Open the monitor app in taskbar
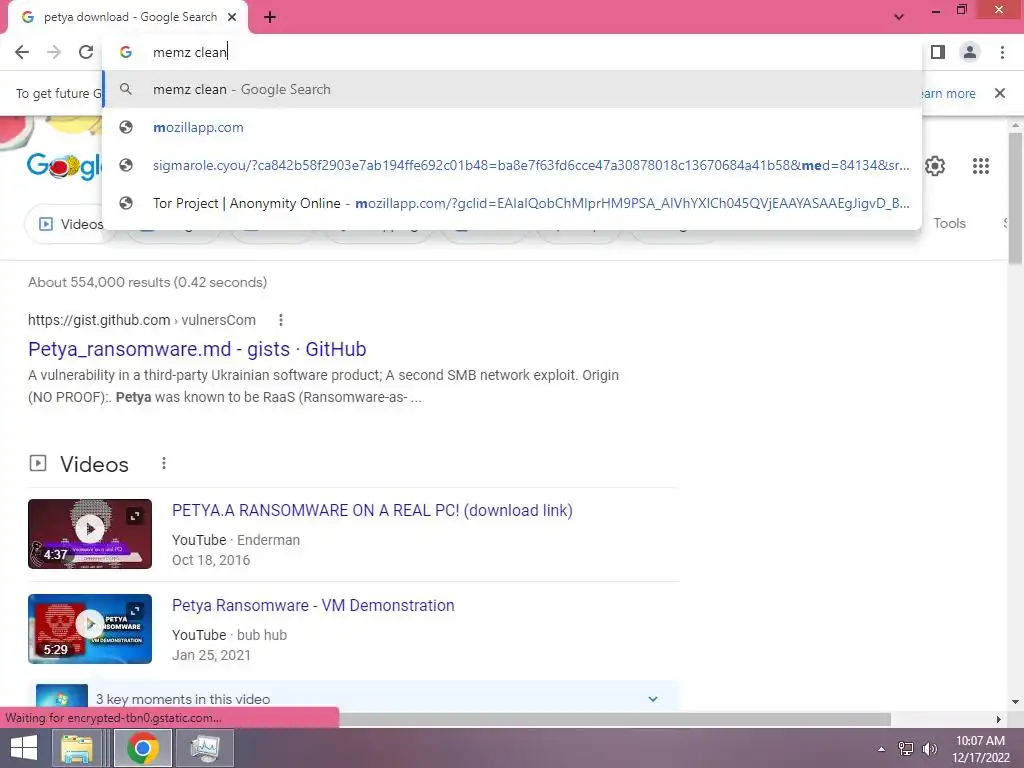Image resolution: width=1024 pixels, height=768 pixels. pos(205,748)
